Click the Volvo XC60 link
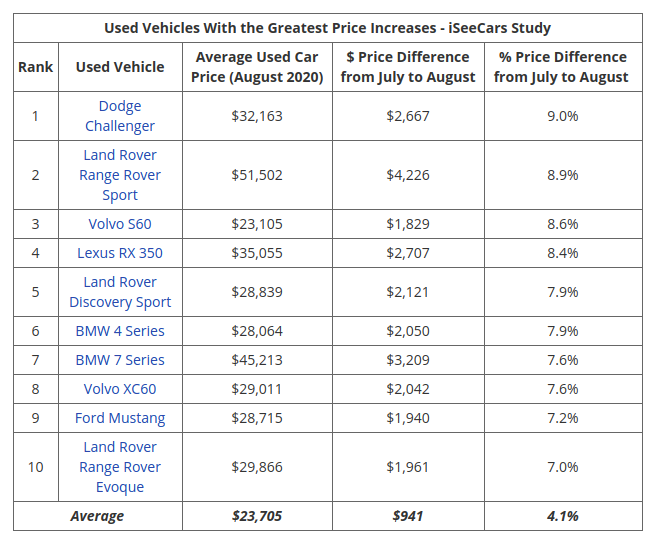 pos(120,389)
